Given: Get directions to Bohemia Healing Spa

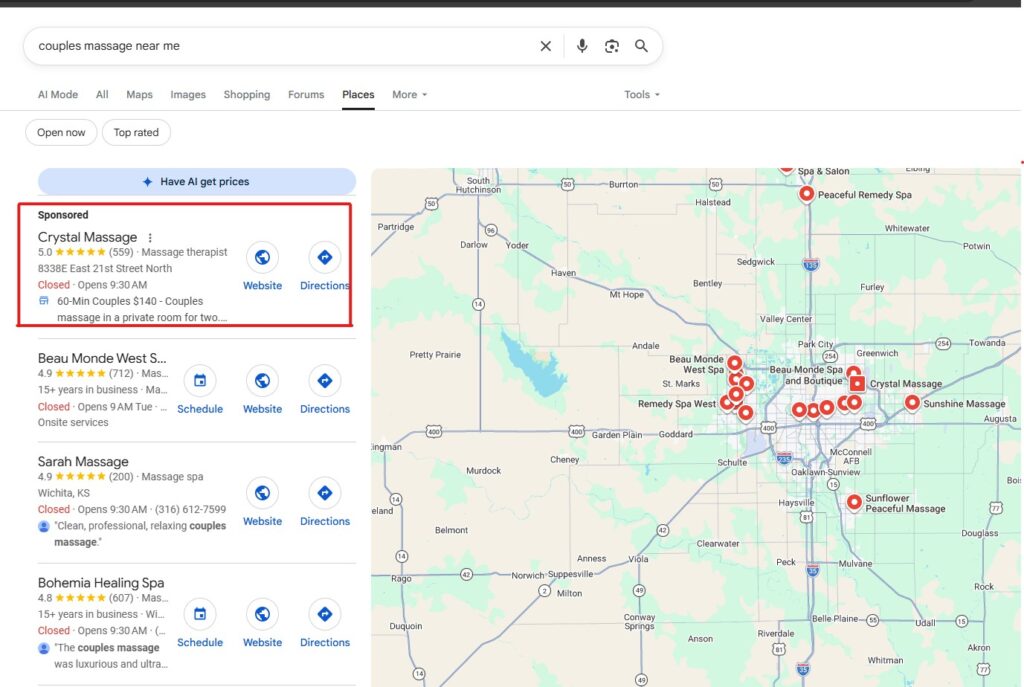Looking at the screenshot, I should [325, 614].
